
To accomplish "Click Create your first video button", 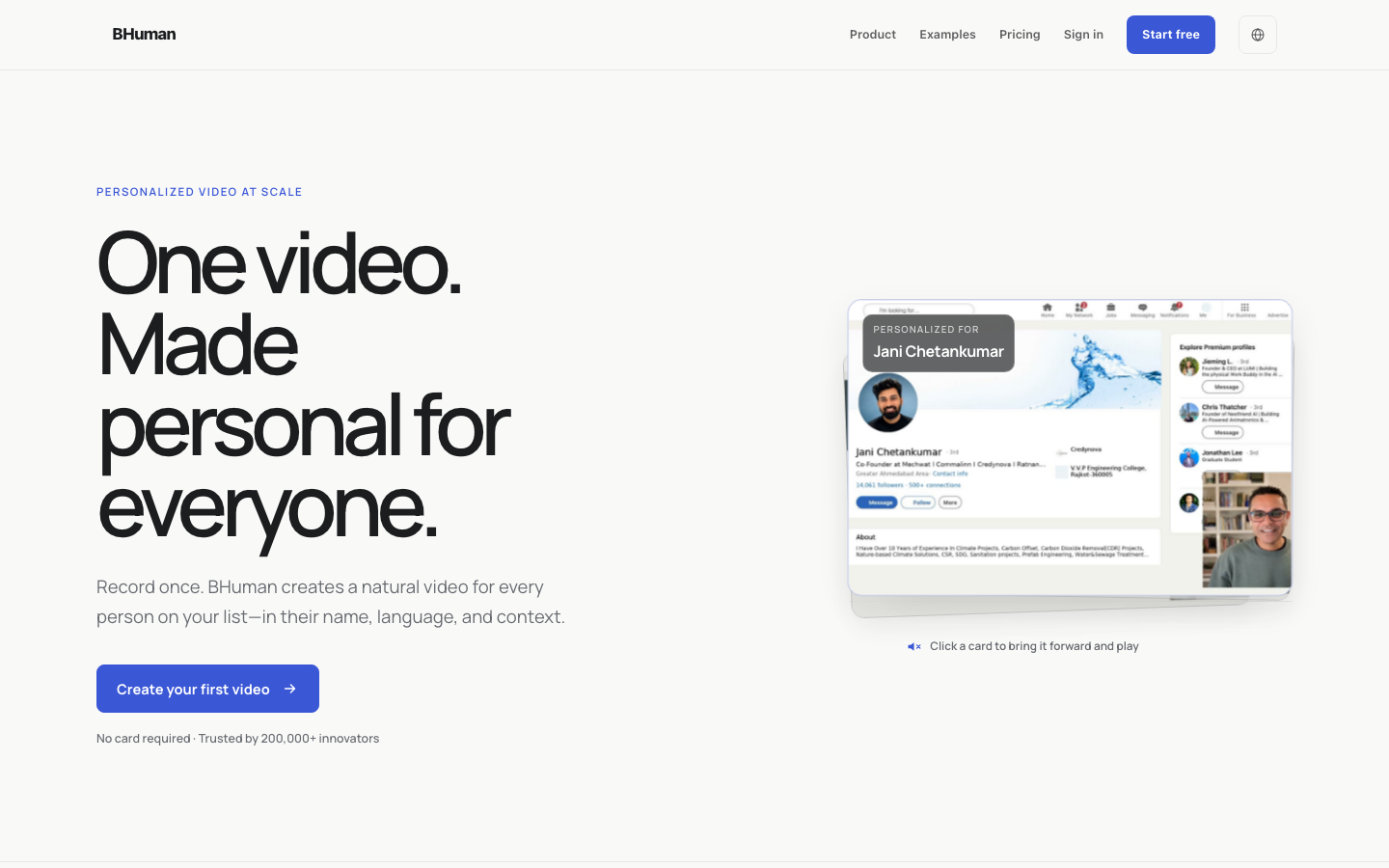I will tap(207, 689).
